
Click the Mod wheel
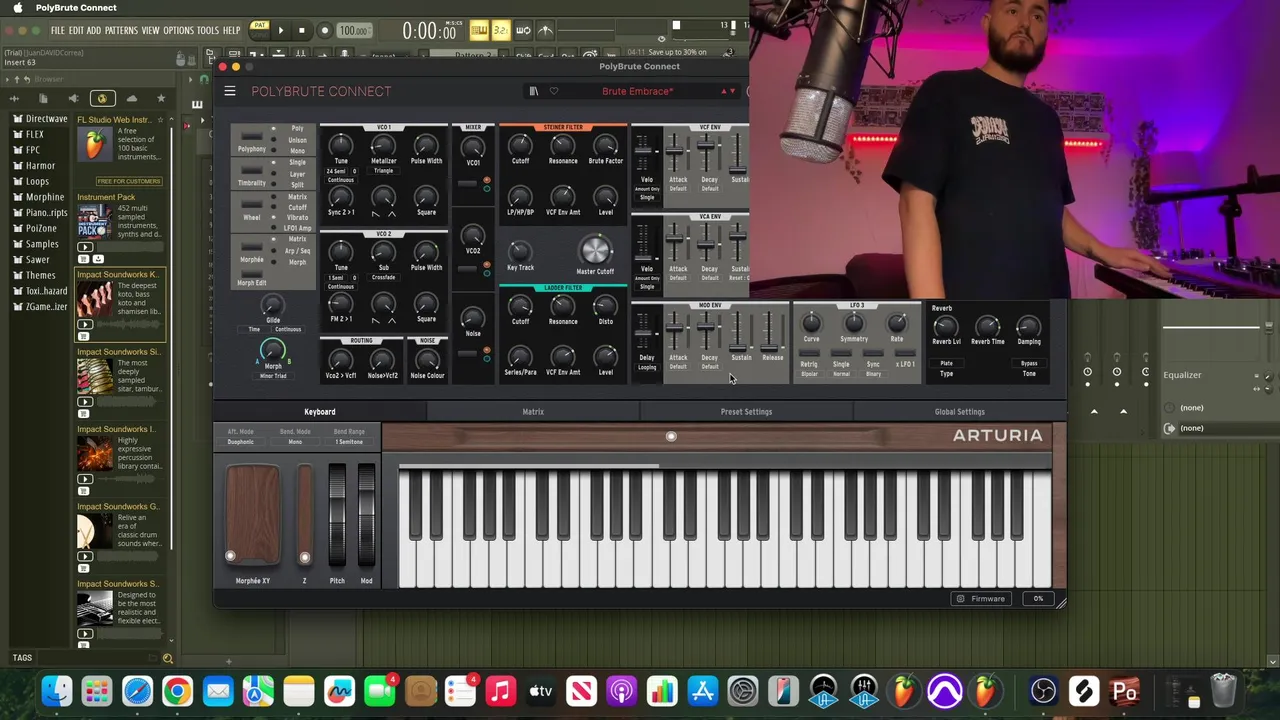pyautogui.click(x=366, y=517)
